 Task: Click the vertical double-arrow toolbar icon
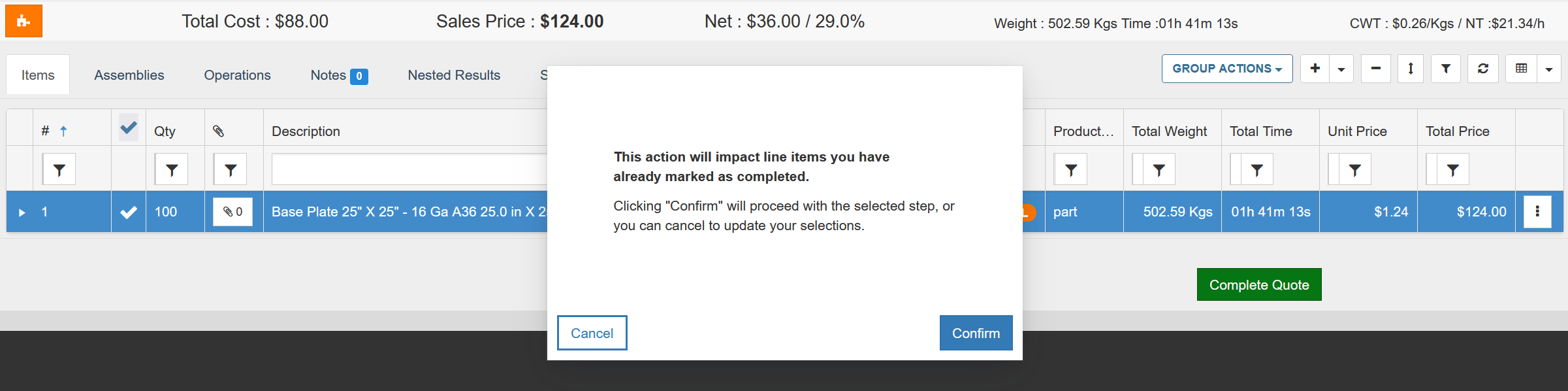point(1411,69)
